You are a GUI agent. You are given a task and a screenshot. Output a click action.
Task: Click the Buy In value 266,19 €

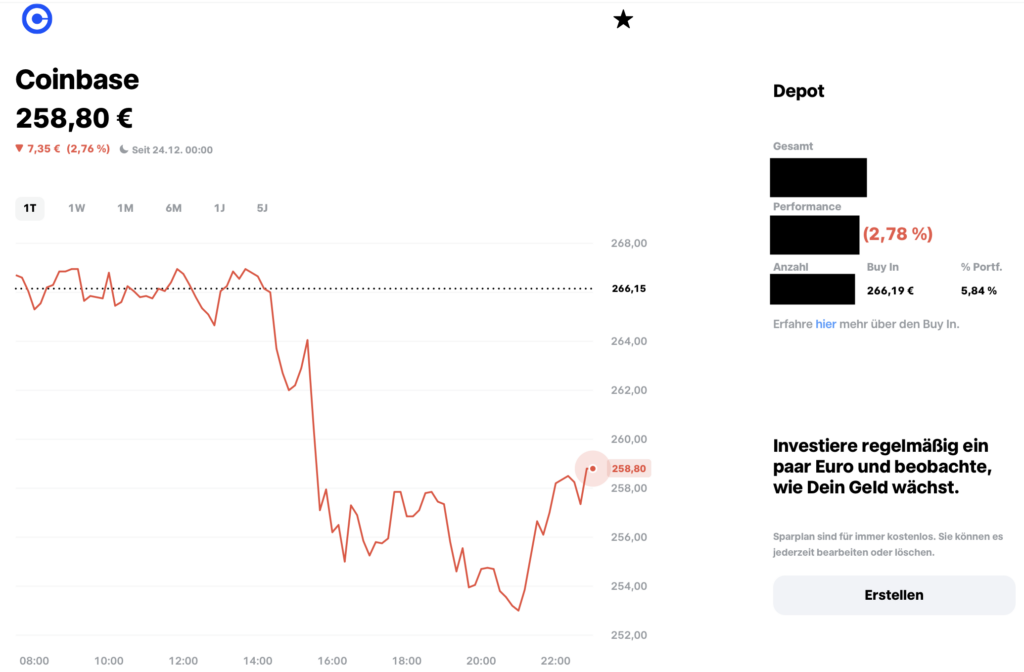tap(890, 291)
